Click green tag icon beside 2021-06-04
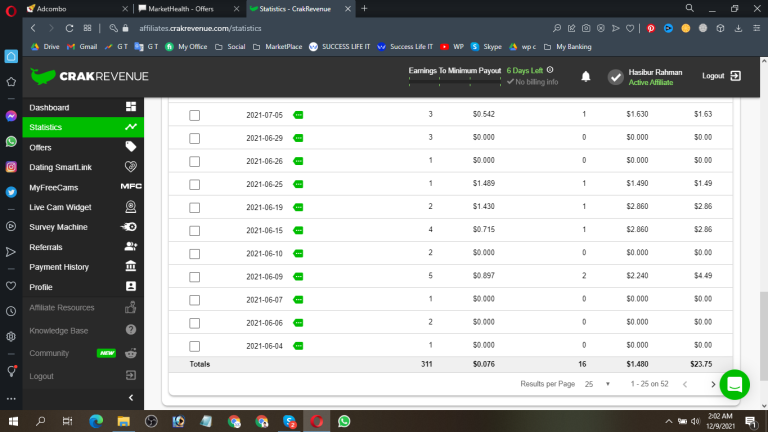The height and width of the screenshot is (432, 768). 298,346
